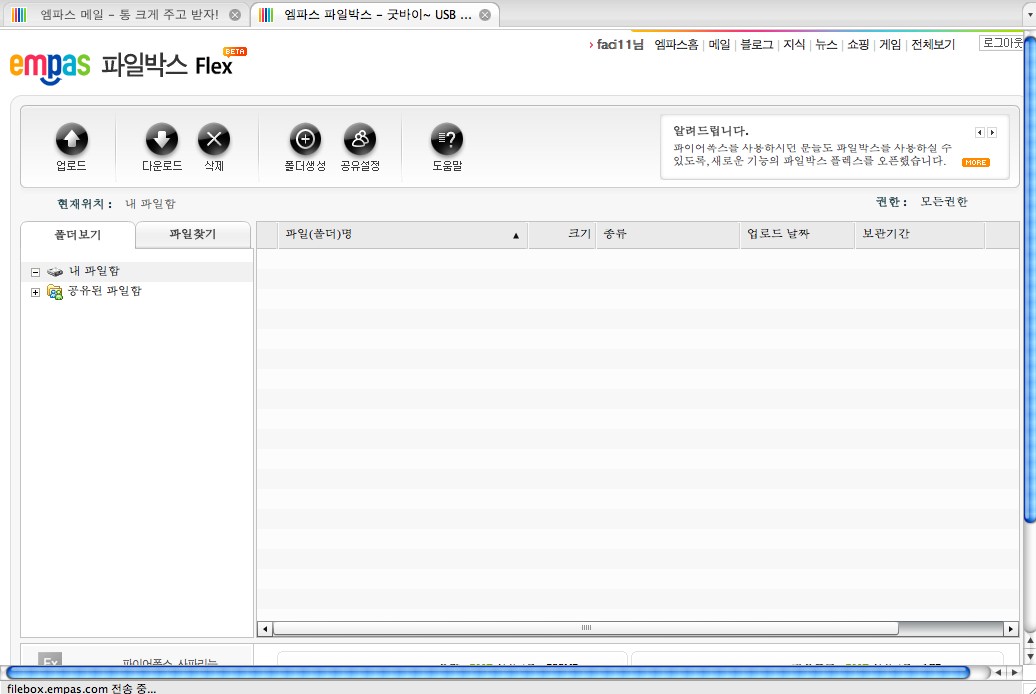Open the 게임 link

890,44
